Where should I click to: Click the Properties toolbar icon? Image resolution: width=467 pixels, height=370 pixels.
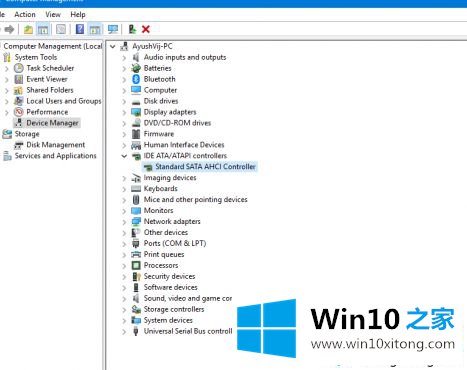[61, 29]
